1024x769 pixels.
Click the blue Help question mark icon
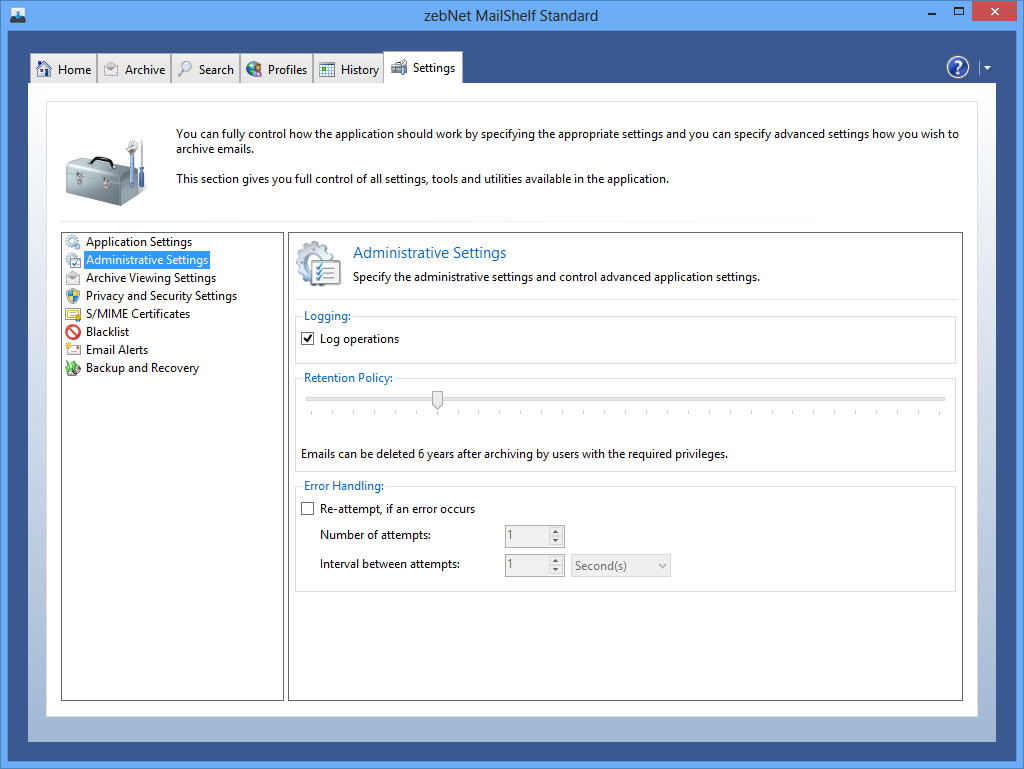pos(957,67)
